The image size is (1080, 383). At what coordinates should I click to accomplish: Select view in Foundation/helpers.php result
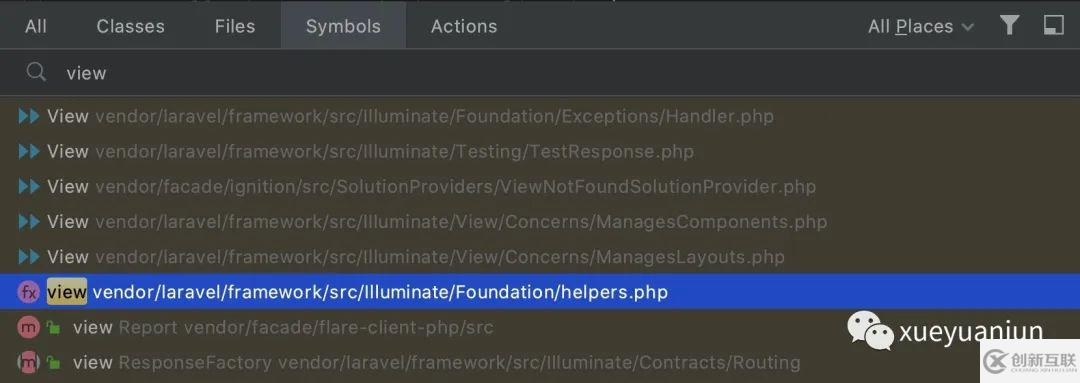pos(540,292)
